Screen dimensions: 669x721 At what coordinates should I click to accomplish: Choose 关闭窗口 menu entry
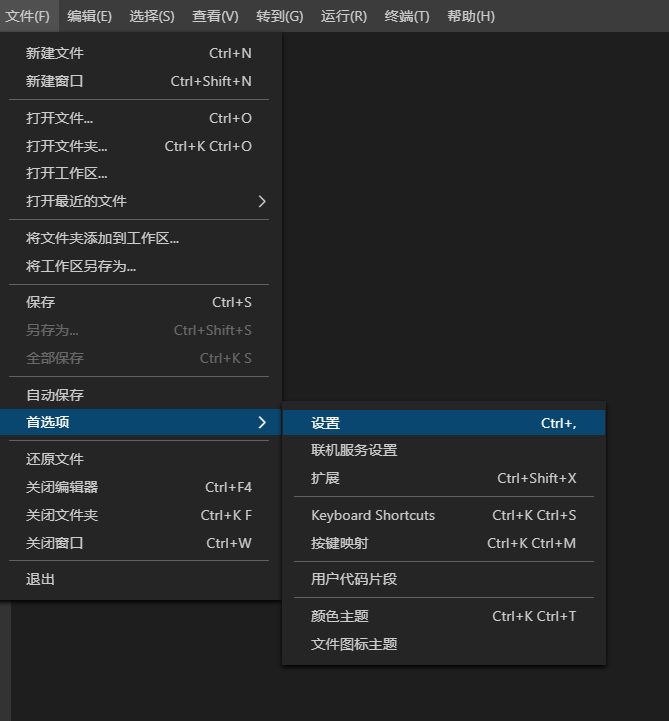[139, 543]
